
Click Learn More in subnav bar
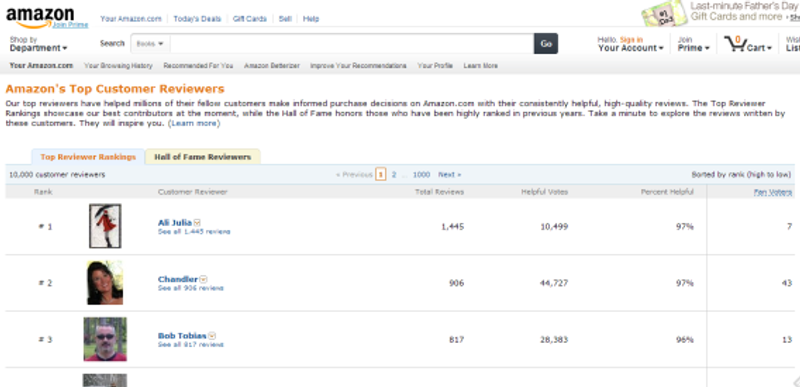point(480,66)
